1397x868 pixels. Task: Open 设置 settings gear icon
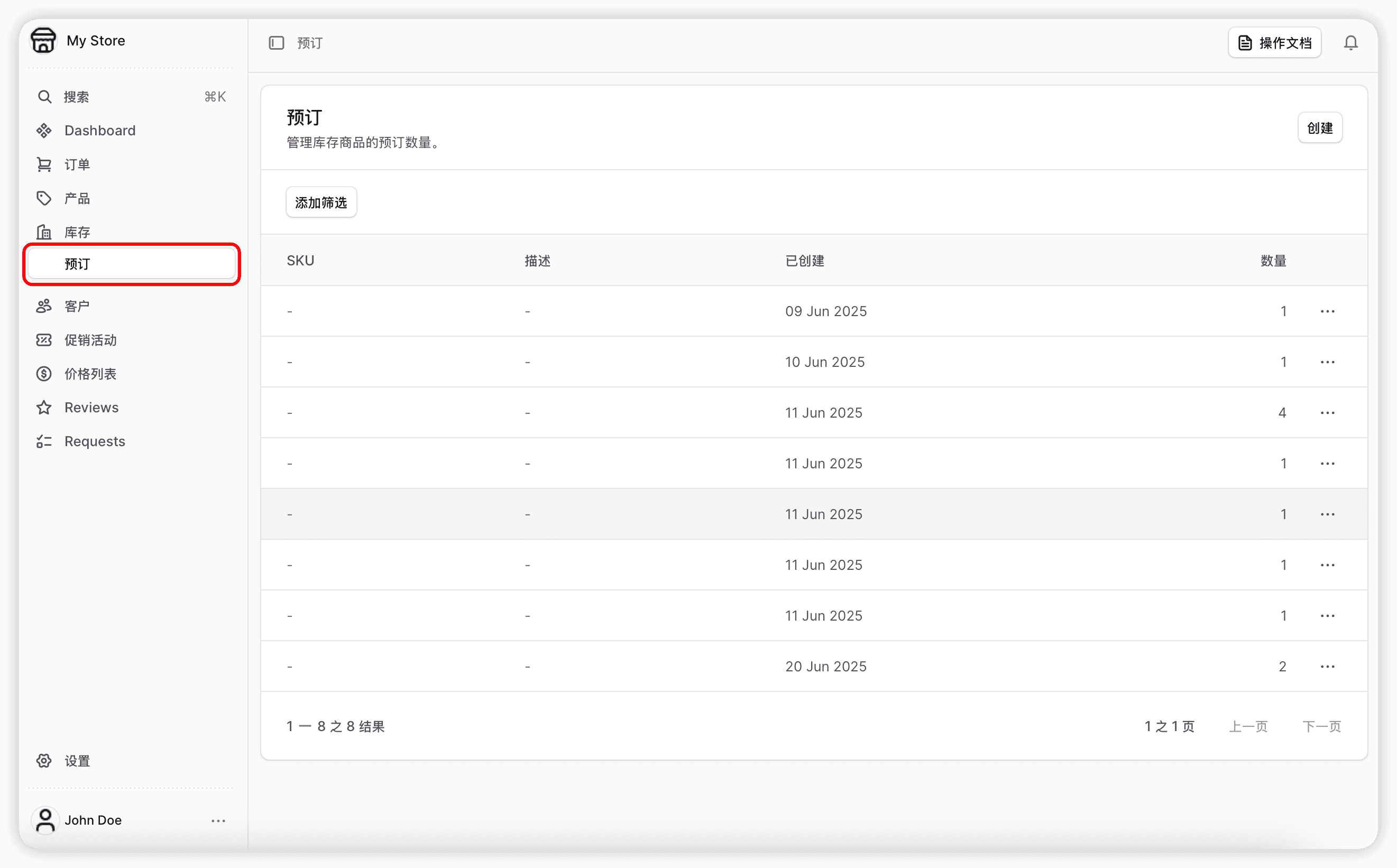click(x=44, y=761)
